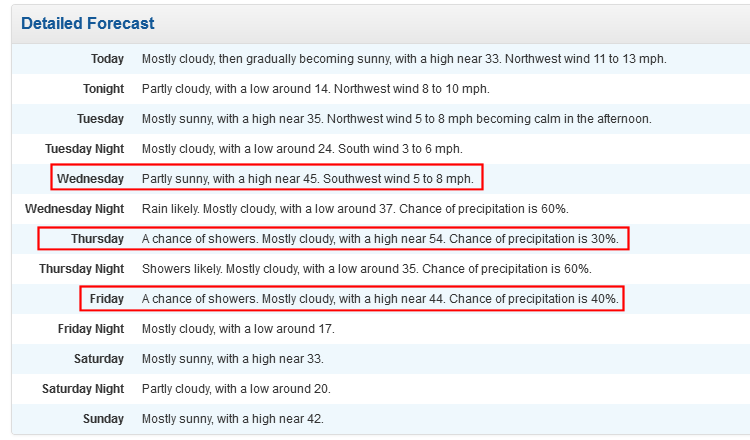This screenshot has height=440, width=750.
Task: Select the Tonight forecast row label
Action: [x=103, y=89]
